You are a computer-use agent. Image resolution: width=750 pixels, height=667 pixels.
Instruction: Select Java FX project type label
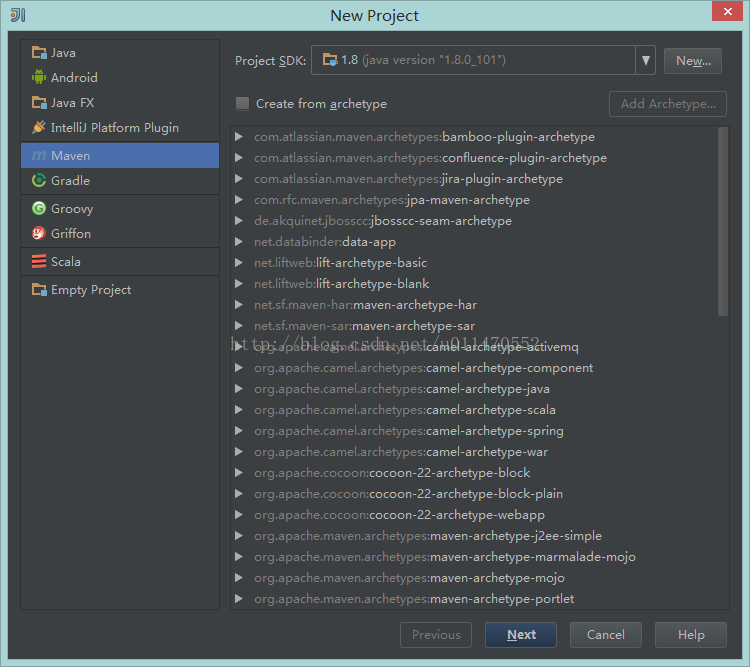tap(73, 102)
